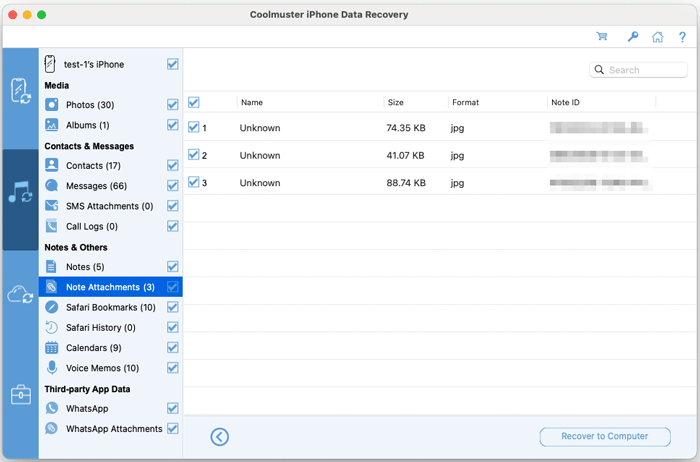
Task: Go back with the circular arrow button
Action: tap(219, 437)
